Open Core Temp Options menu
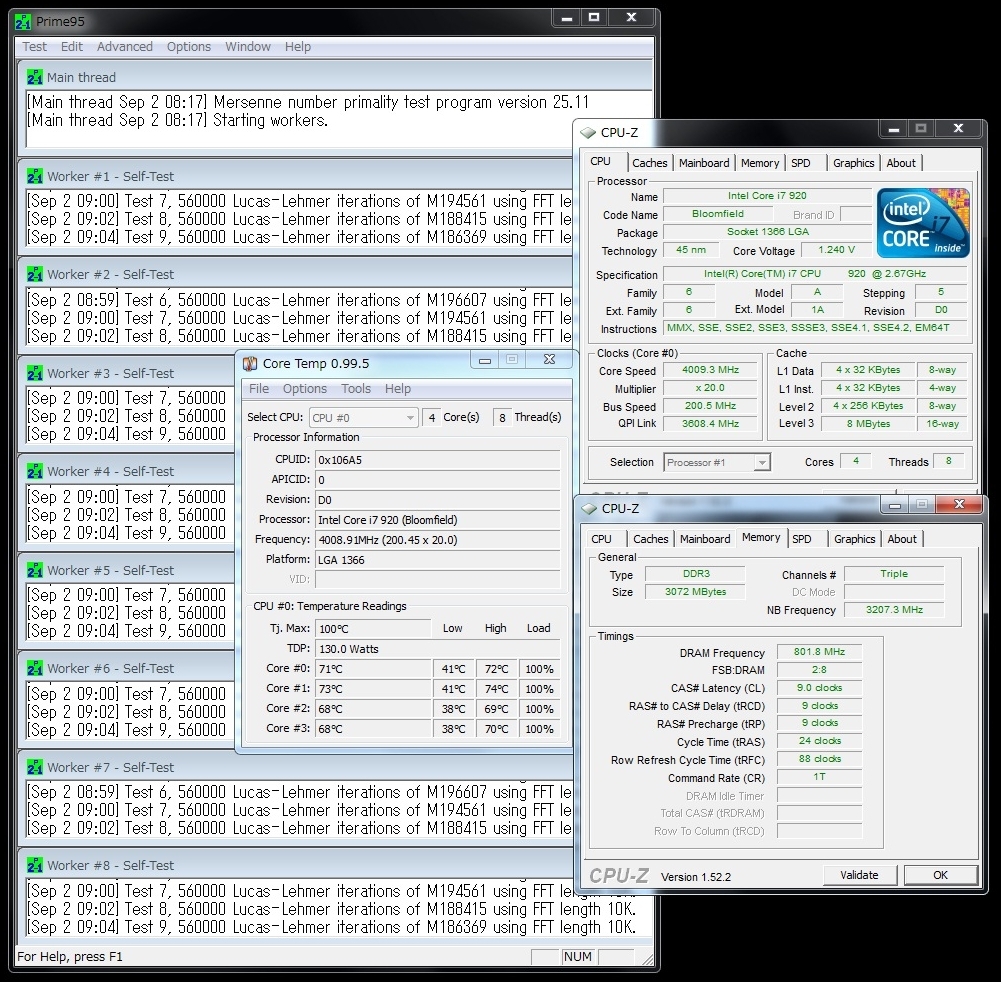The image size is (1001, 982). pos(305,389)
